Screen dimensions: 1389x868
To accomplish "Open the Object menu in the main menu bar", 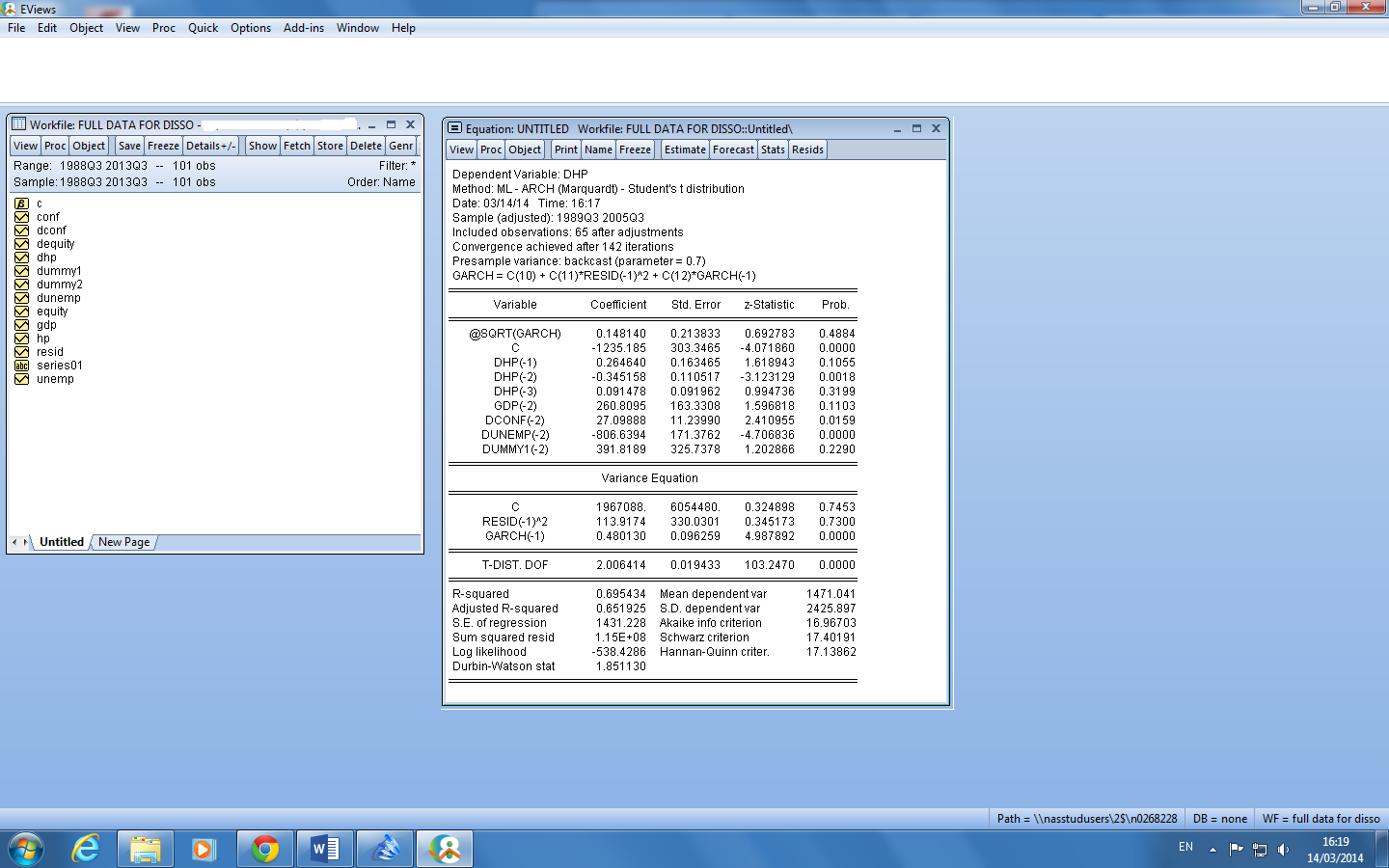I will point(86,28).
